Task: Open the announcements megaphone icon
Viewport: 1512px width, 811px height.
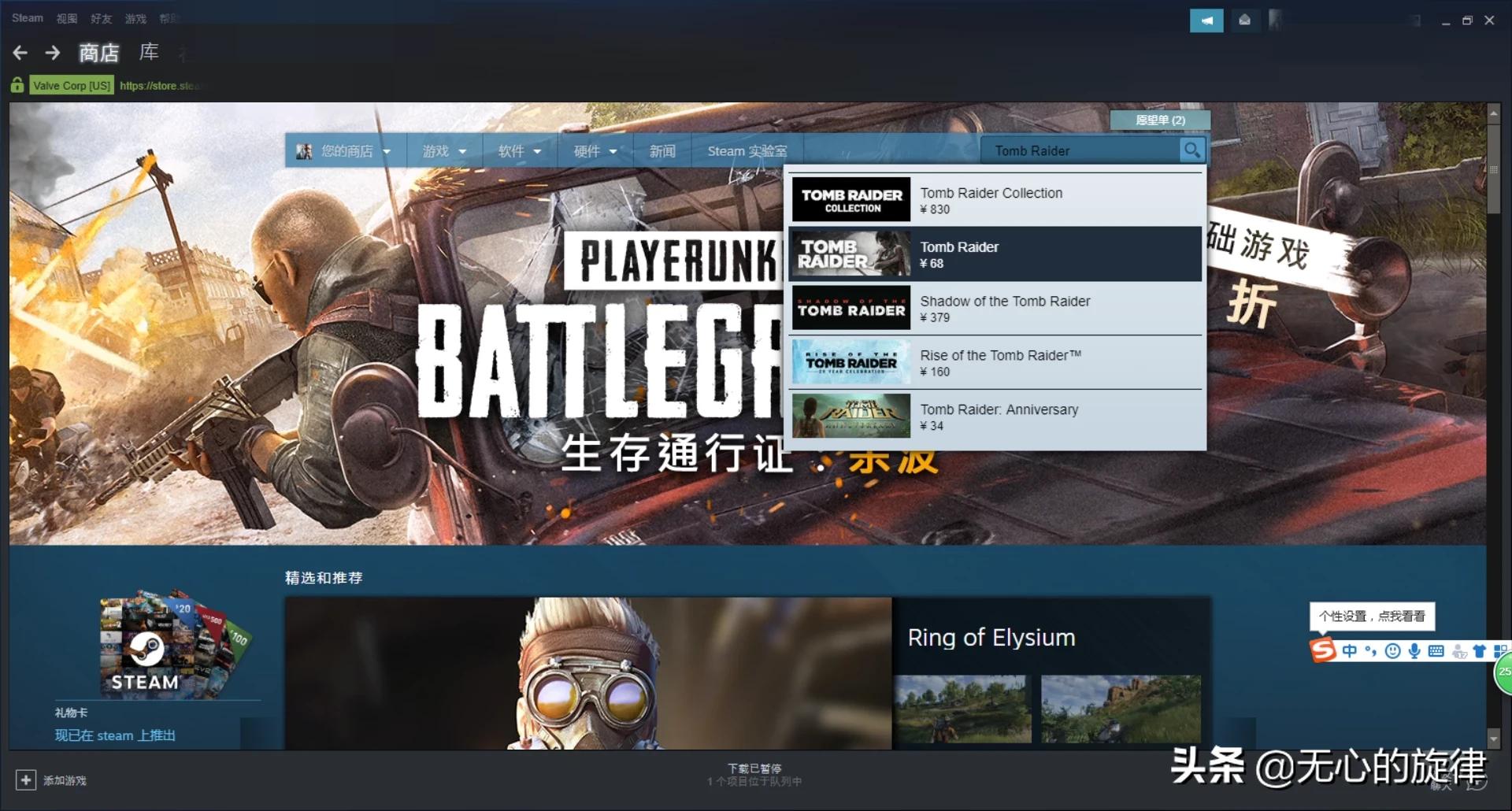Action: [x=1206, y=20]
